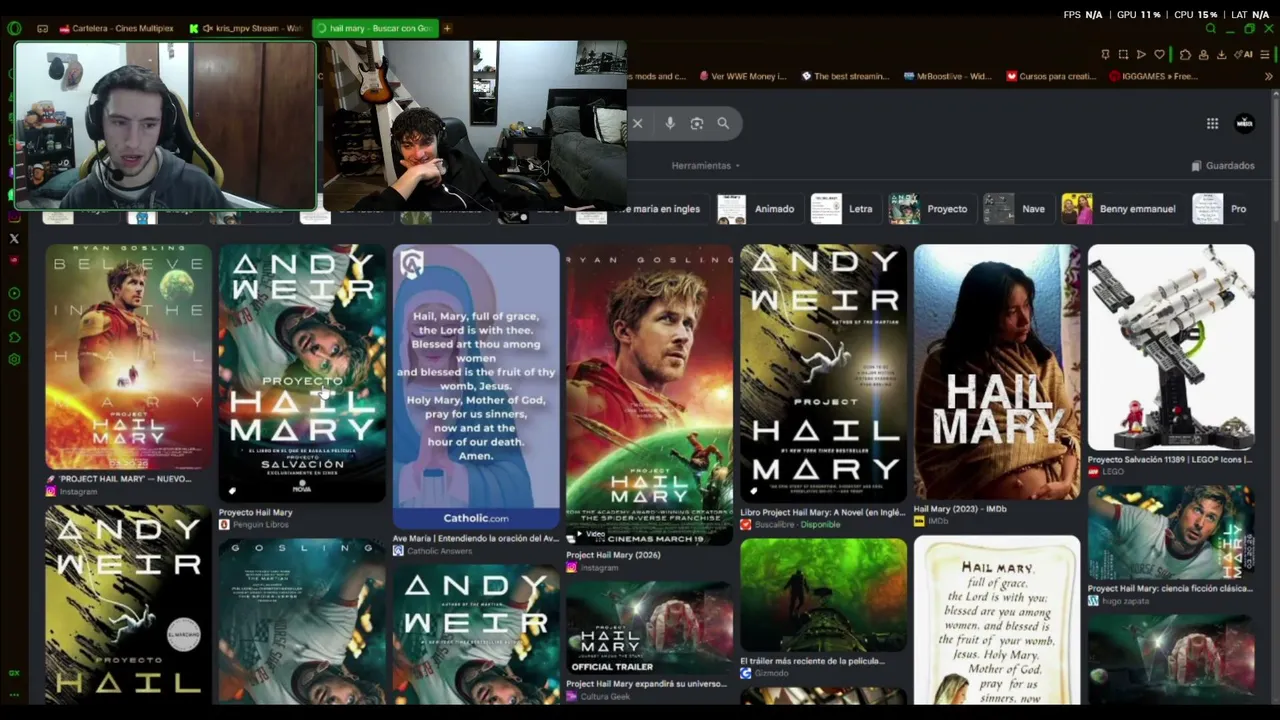1280x720 pixels.
Task: Open the player toolbar icon
Action: [x=1141, y=54]
